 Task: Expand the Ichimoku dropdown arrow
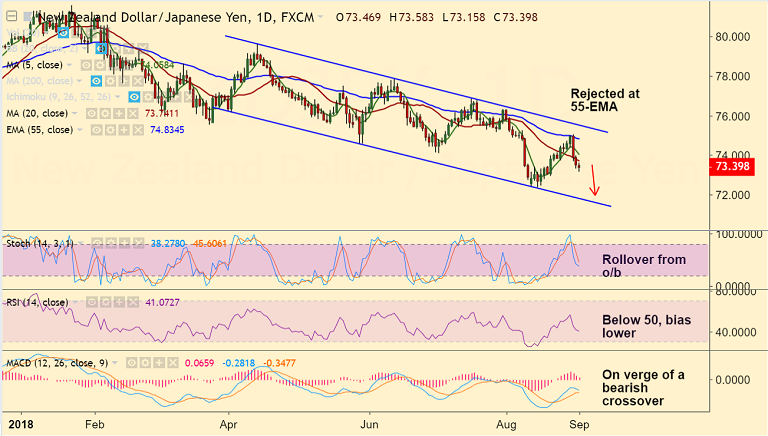tap(118, 97)
